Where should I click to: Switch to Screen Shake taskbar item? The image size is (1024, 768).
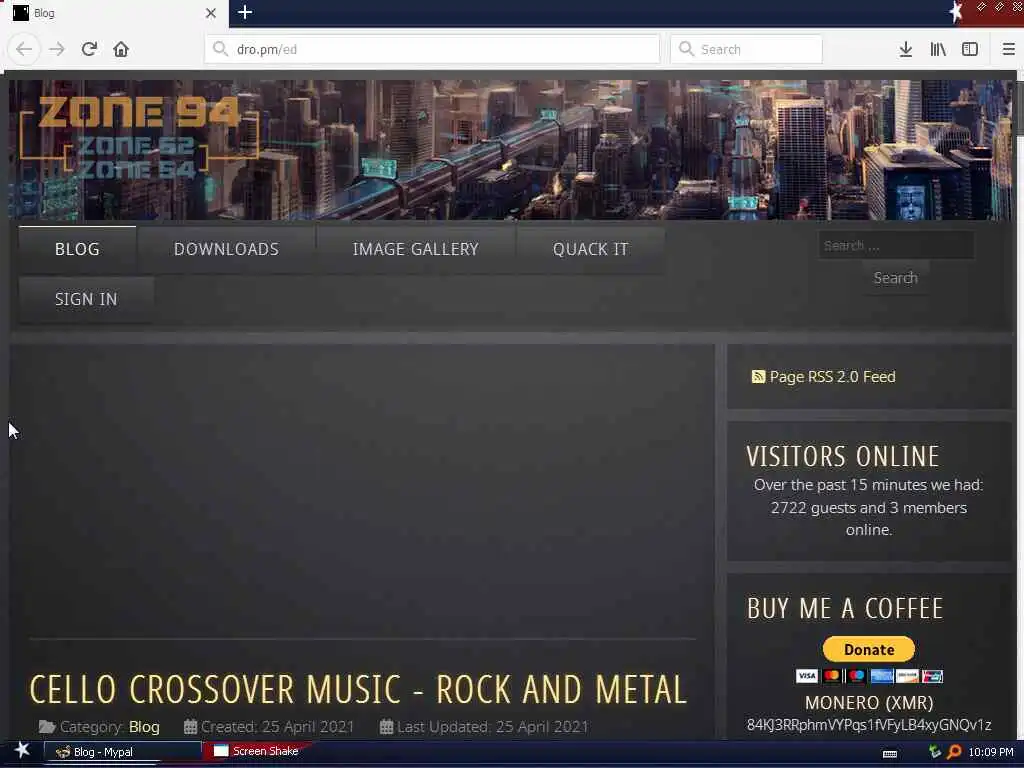click(x=257, y=751)
